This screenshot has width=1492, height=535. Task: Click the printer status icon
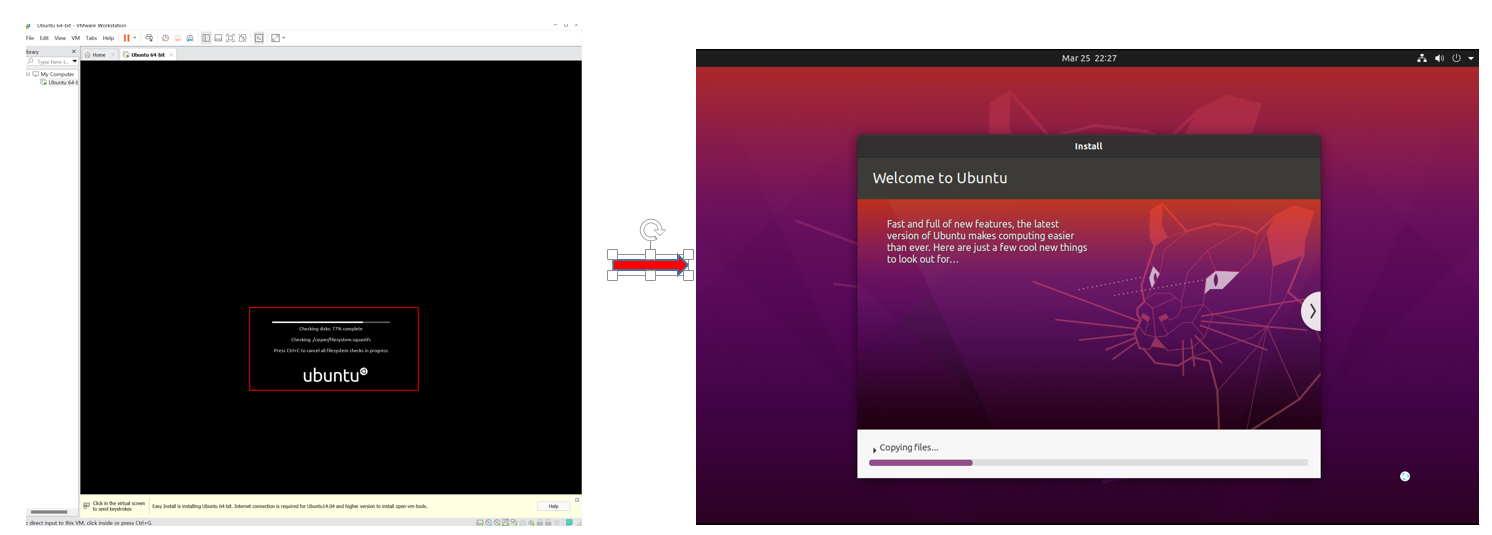coord(522,523)
